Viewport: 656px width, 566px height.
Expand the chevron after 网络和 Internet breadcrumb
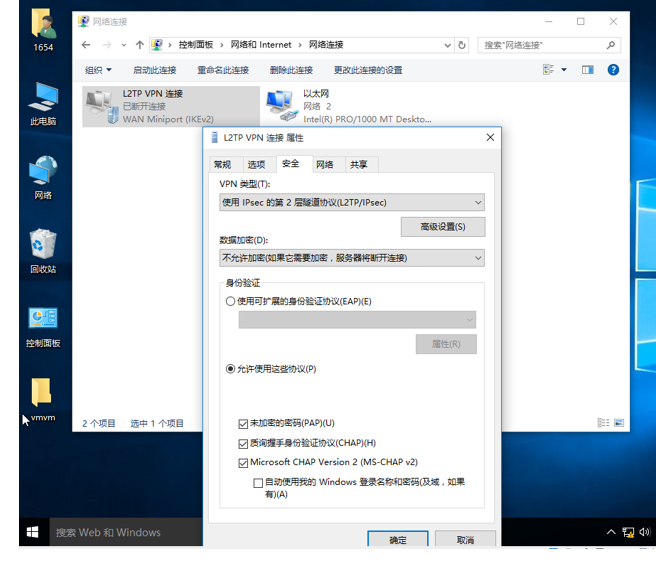point(300,45)
